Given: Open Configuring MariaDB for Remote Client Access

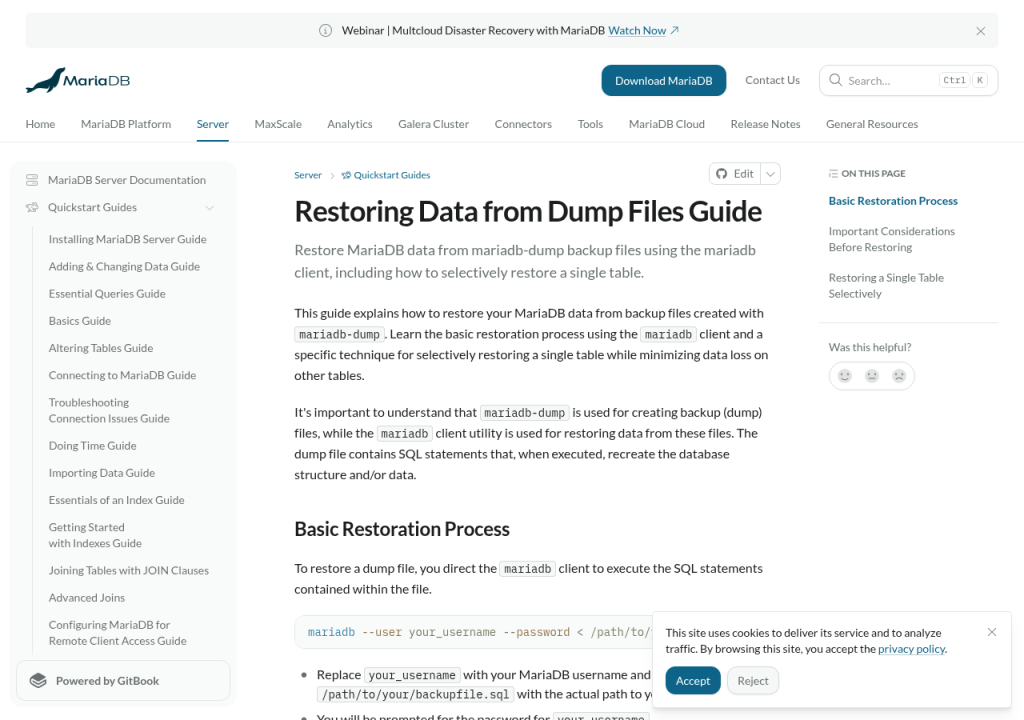Looking at the screenshot, I should tap(118, 633).
